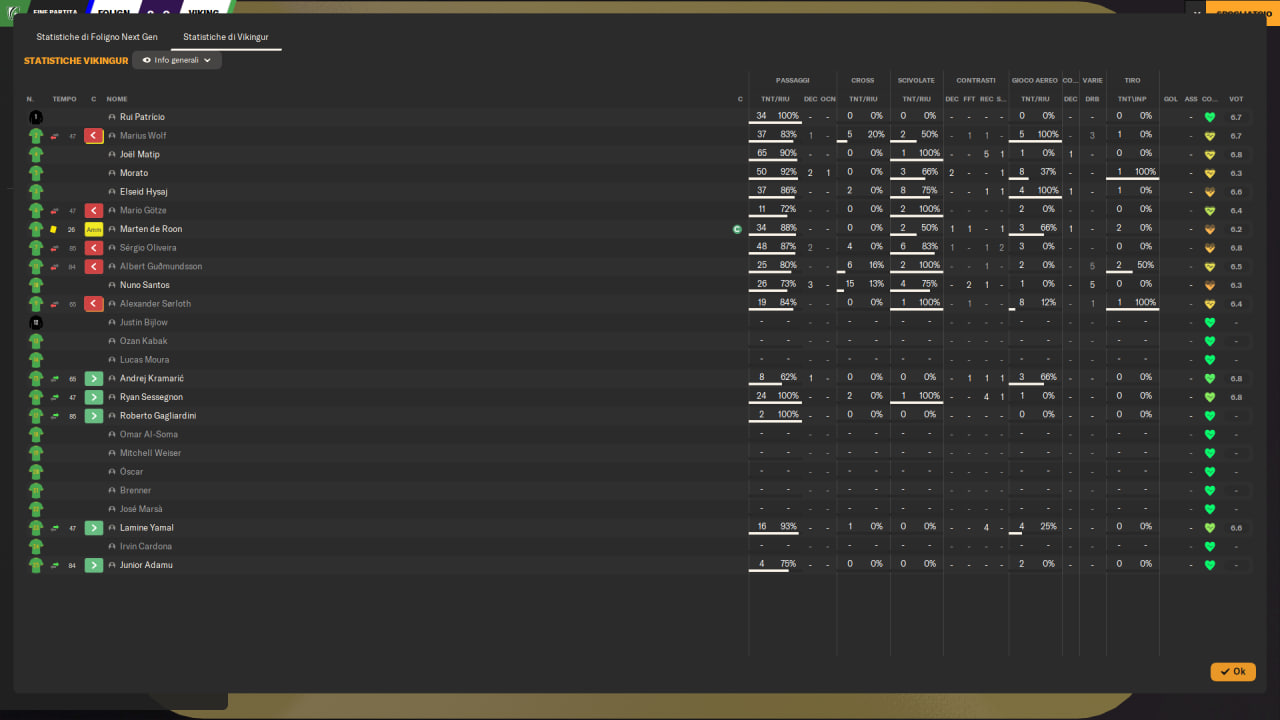Click the green substituted-on badge beside Lamine Yamal

94,528
